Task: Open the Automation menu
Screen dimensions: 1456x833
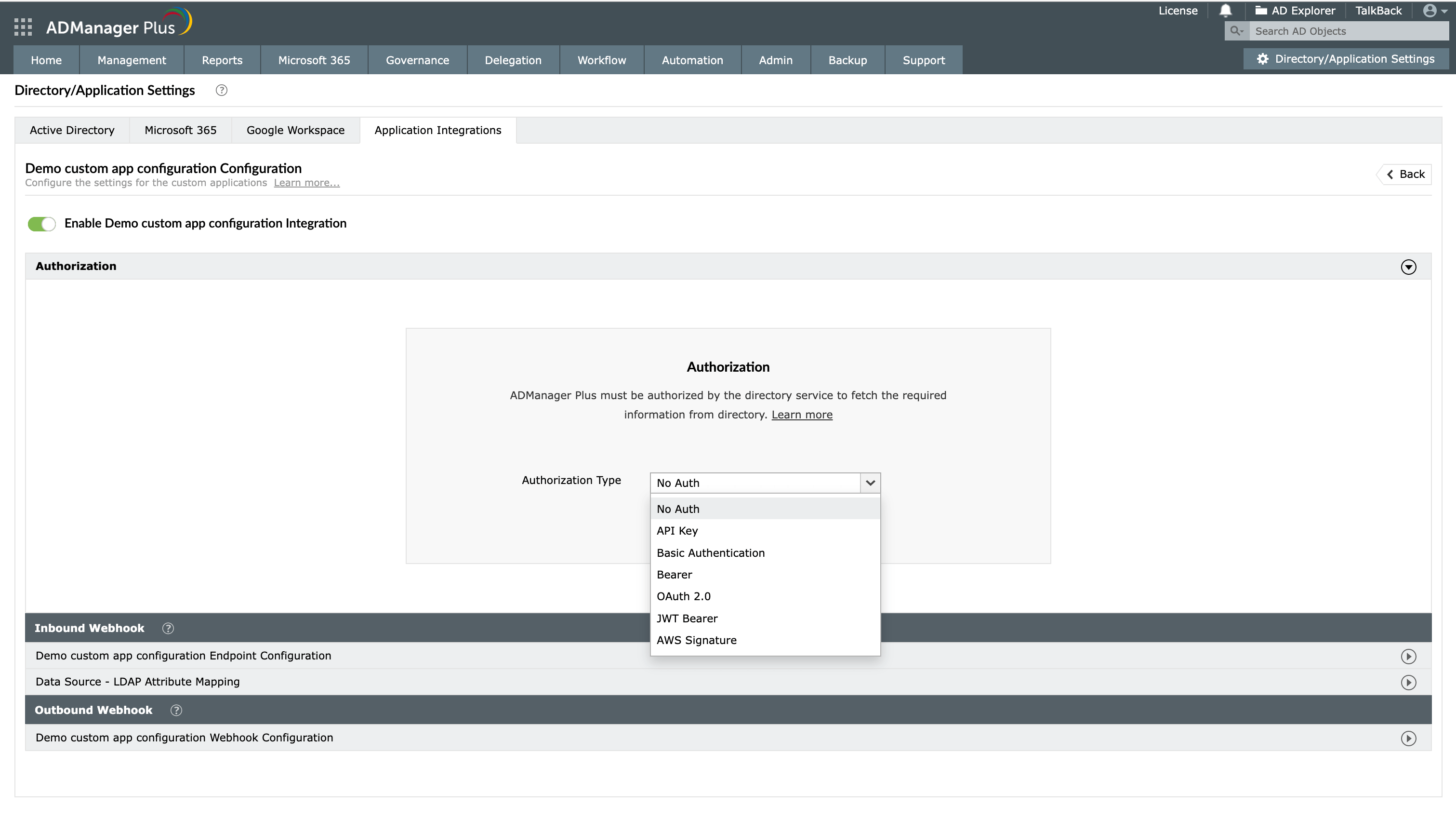Action: pyautogui.click(x=692, y=59)
